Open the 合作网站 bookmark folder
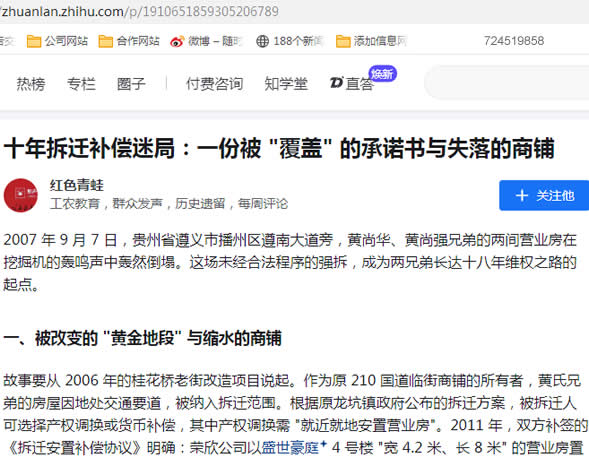This screenshot has width=589, height=458. (x=129, y=41)
